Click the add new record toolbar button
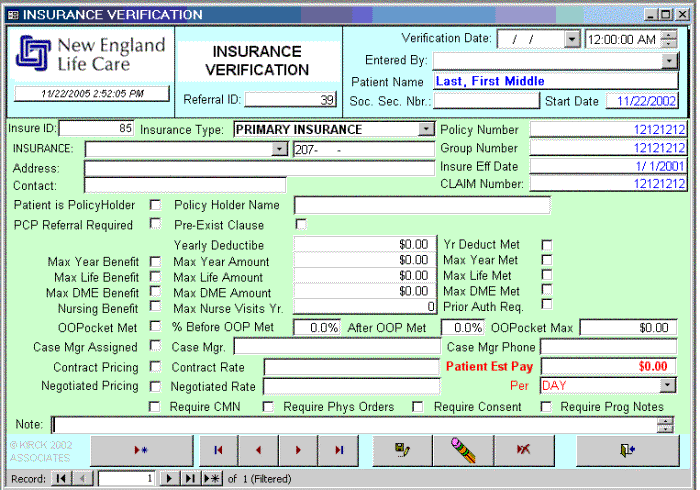Image resolution: width=700 pixels, height=490 pixels. pos(142,450)
